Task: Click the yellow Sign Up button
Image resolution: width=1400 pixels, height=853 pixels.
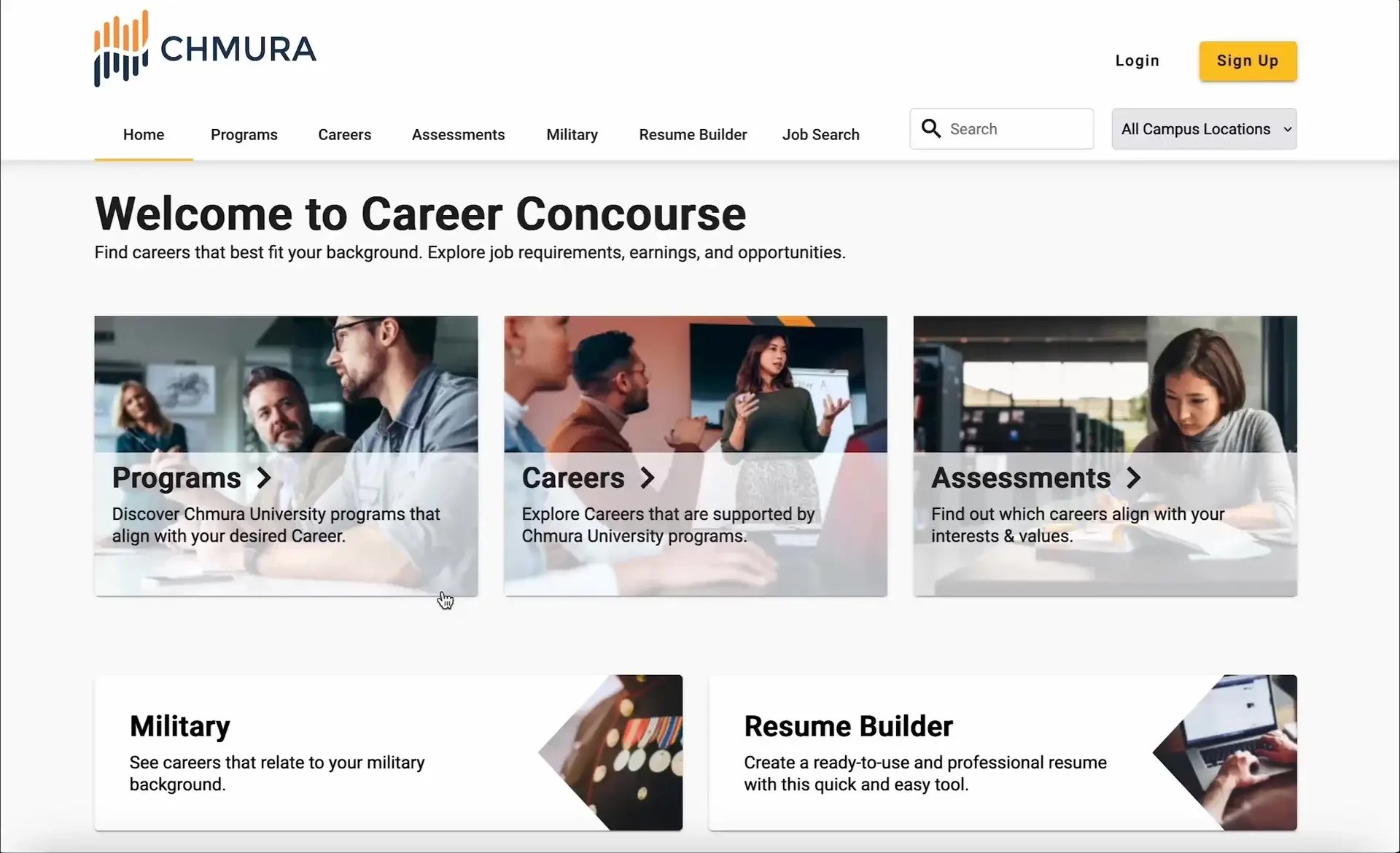Action: click(1248, 61)
